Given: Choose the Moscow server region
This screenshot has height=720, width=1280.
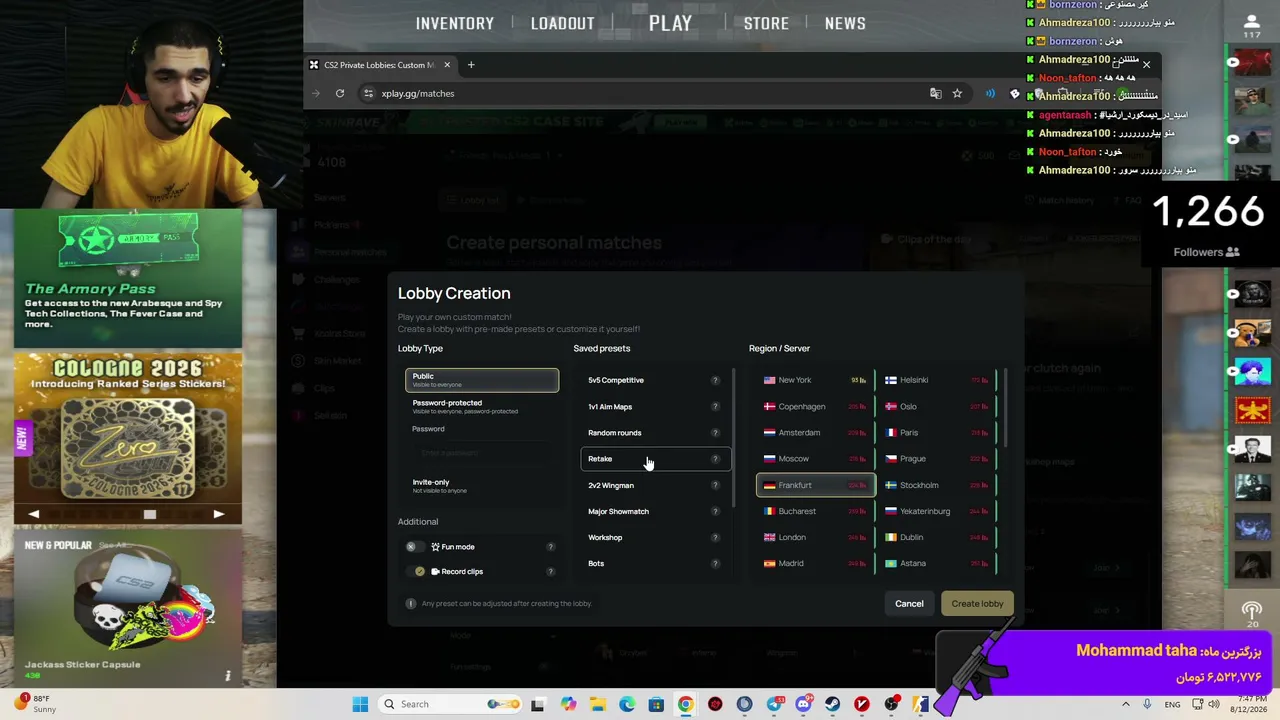Looking at the screenshot, I should pyautogui.click(x=815, y=459).
